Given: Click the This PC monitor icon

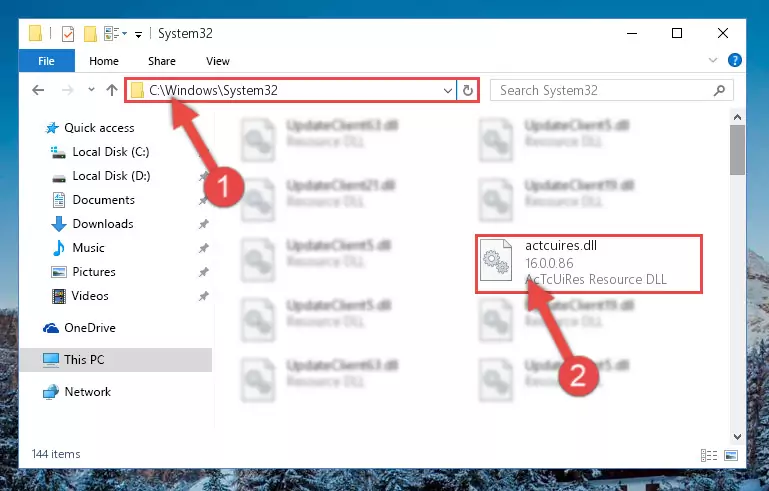Looking at the screenshot, I should (x=51, y=360).
